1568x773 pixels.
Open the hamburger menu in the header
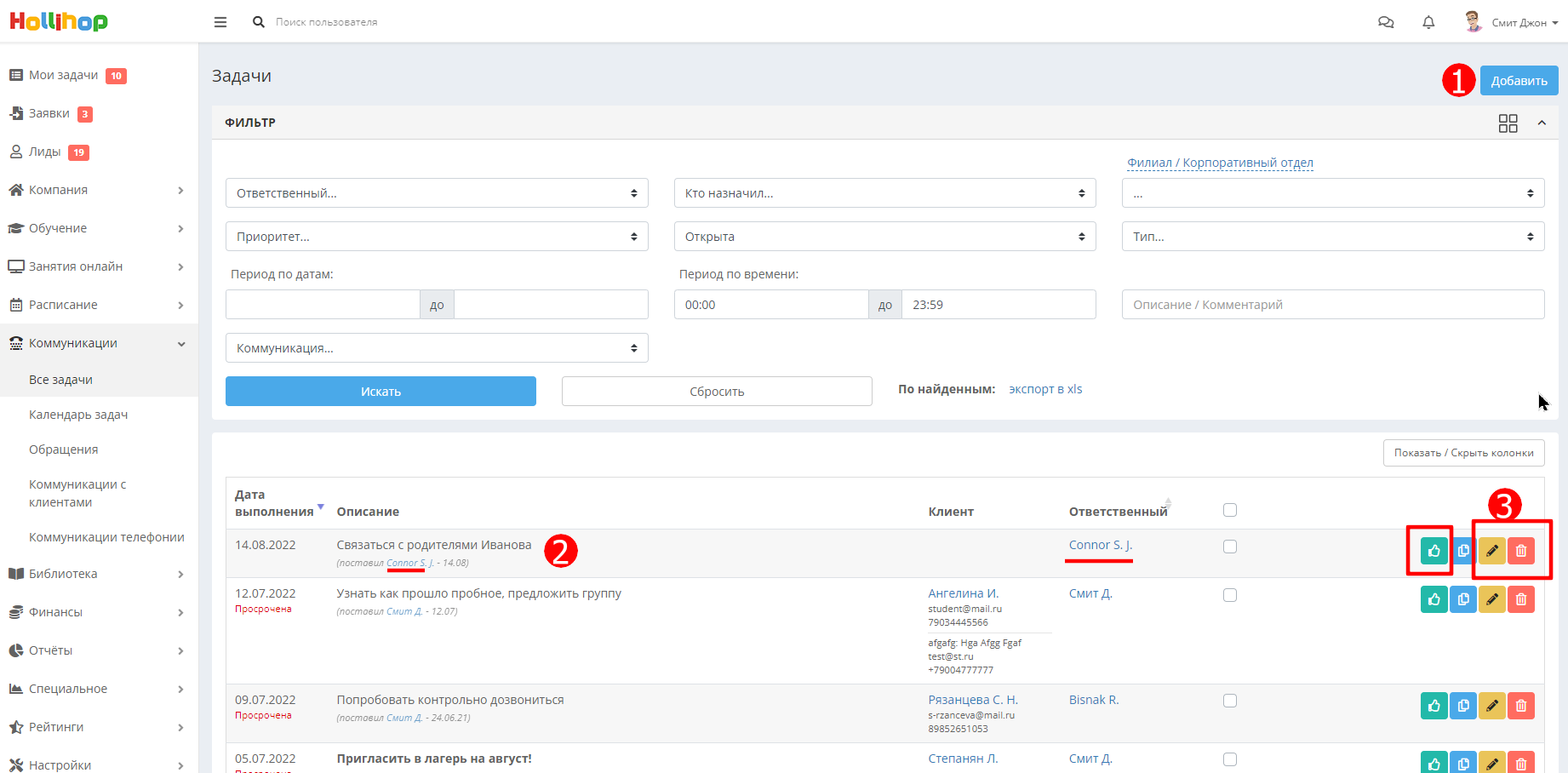pyautogui.click(x=220, y=22)
